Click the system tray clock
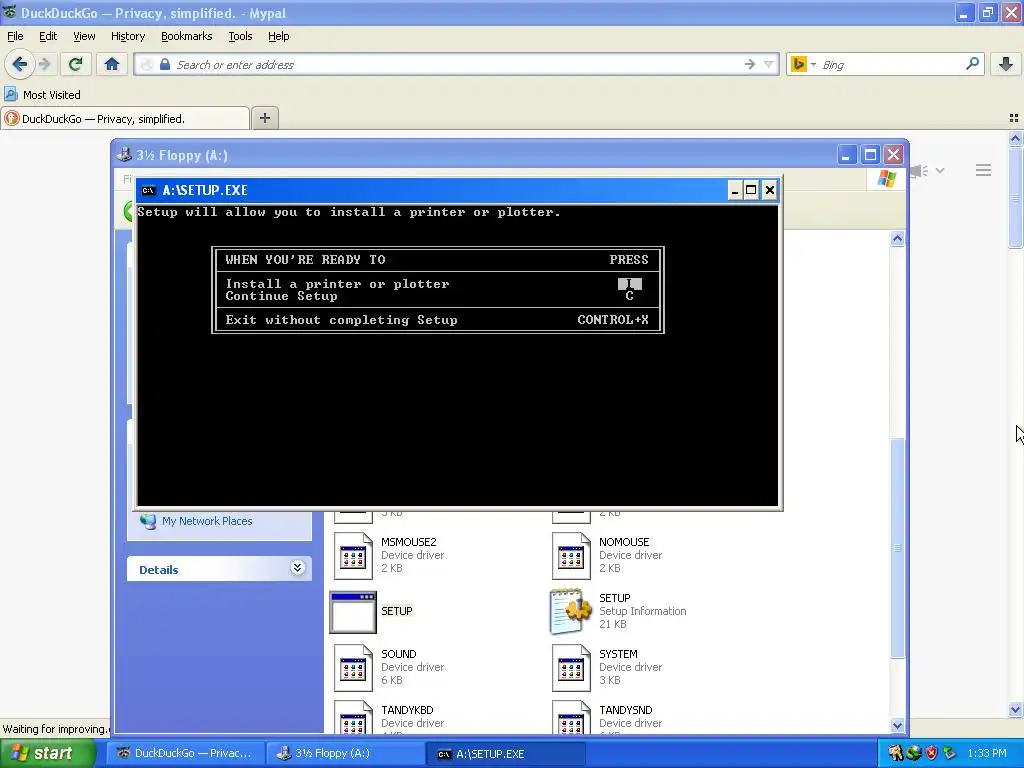Screen dimensions: 1024x768 (x=987, y=754)
